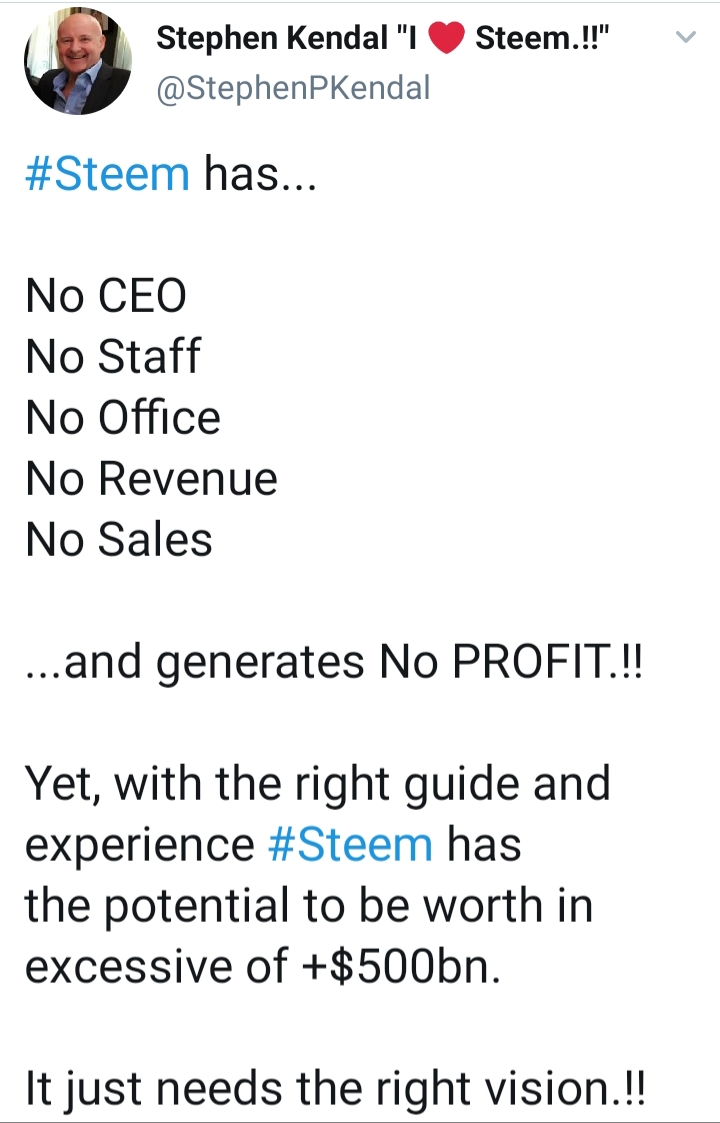This screenshot has width=720, height=1123.
Task: Click 'It just needs the right vision.!!'
Action: pyautogui.click(x=335, y=1089)
